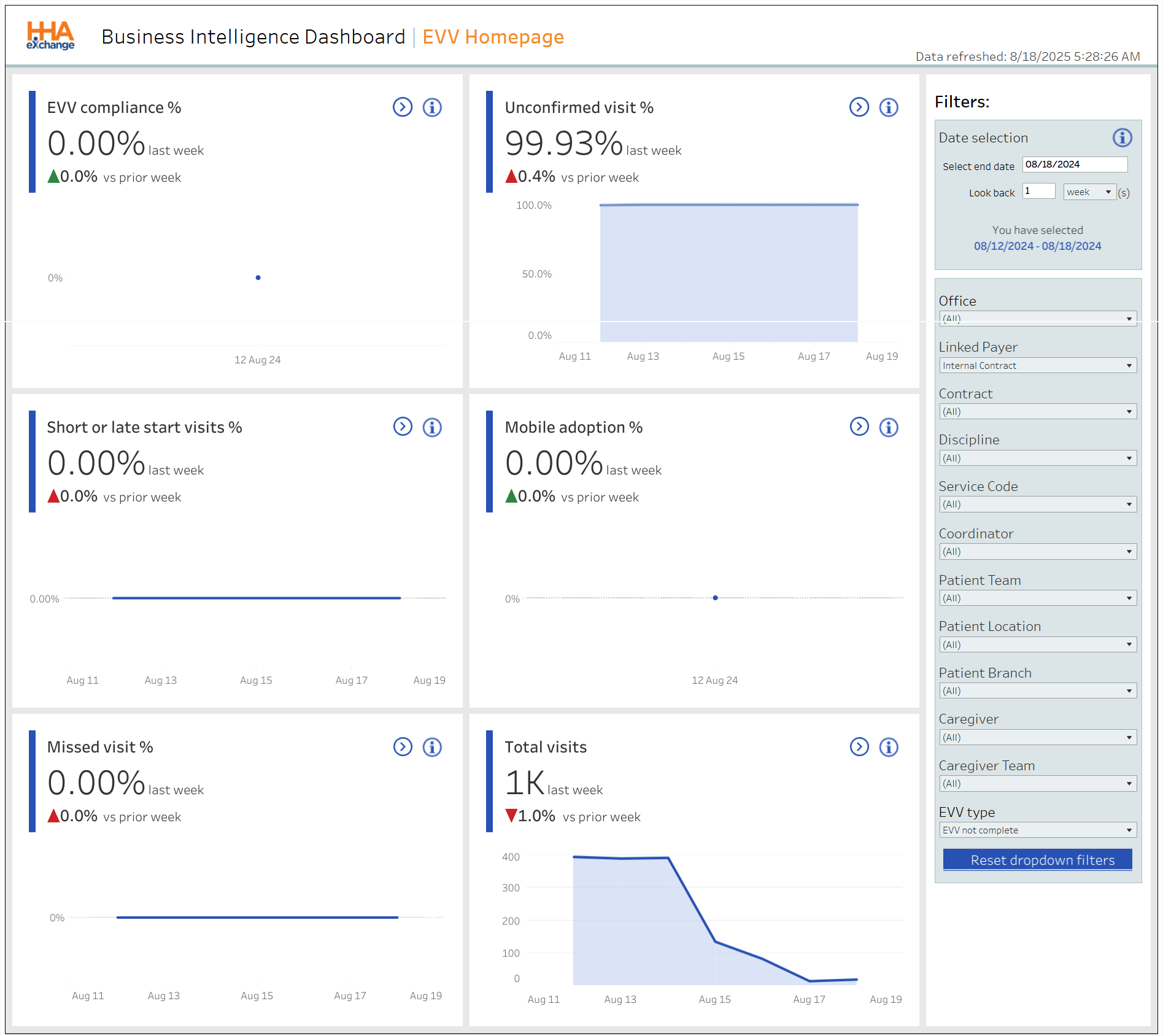The height and width of the screenshot is (1036, 1163).
Task: Click the Select end date field
Action: (1074, 164)
